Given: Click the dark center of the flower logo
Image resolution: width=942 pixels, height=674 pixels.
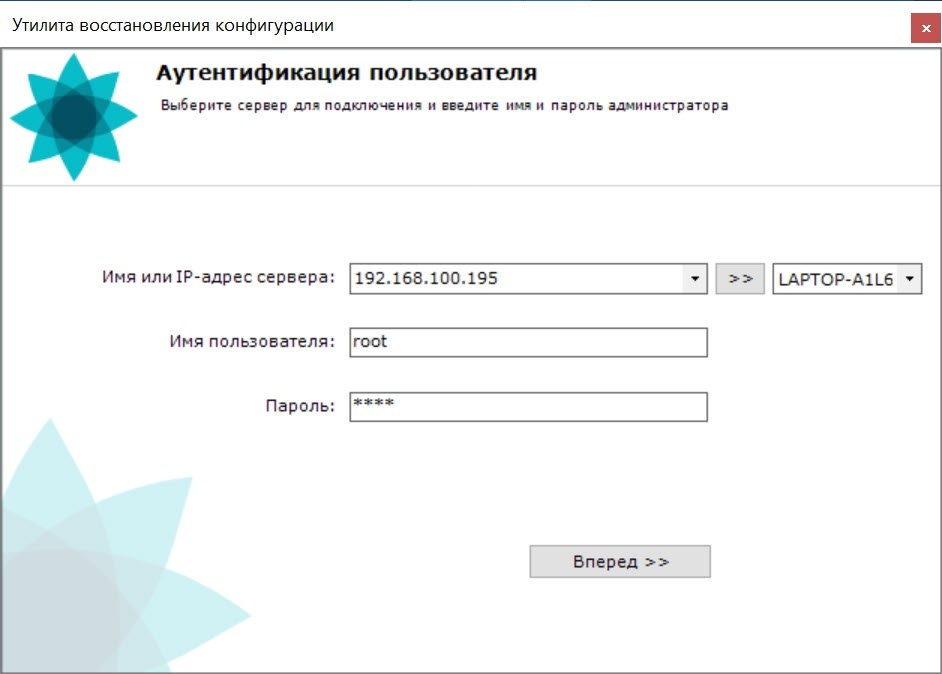Looking at the screenshot, I should [x=73, y=118].
